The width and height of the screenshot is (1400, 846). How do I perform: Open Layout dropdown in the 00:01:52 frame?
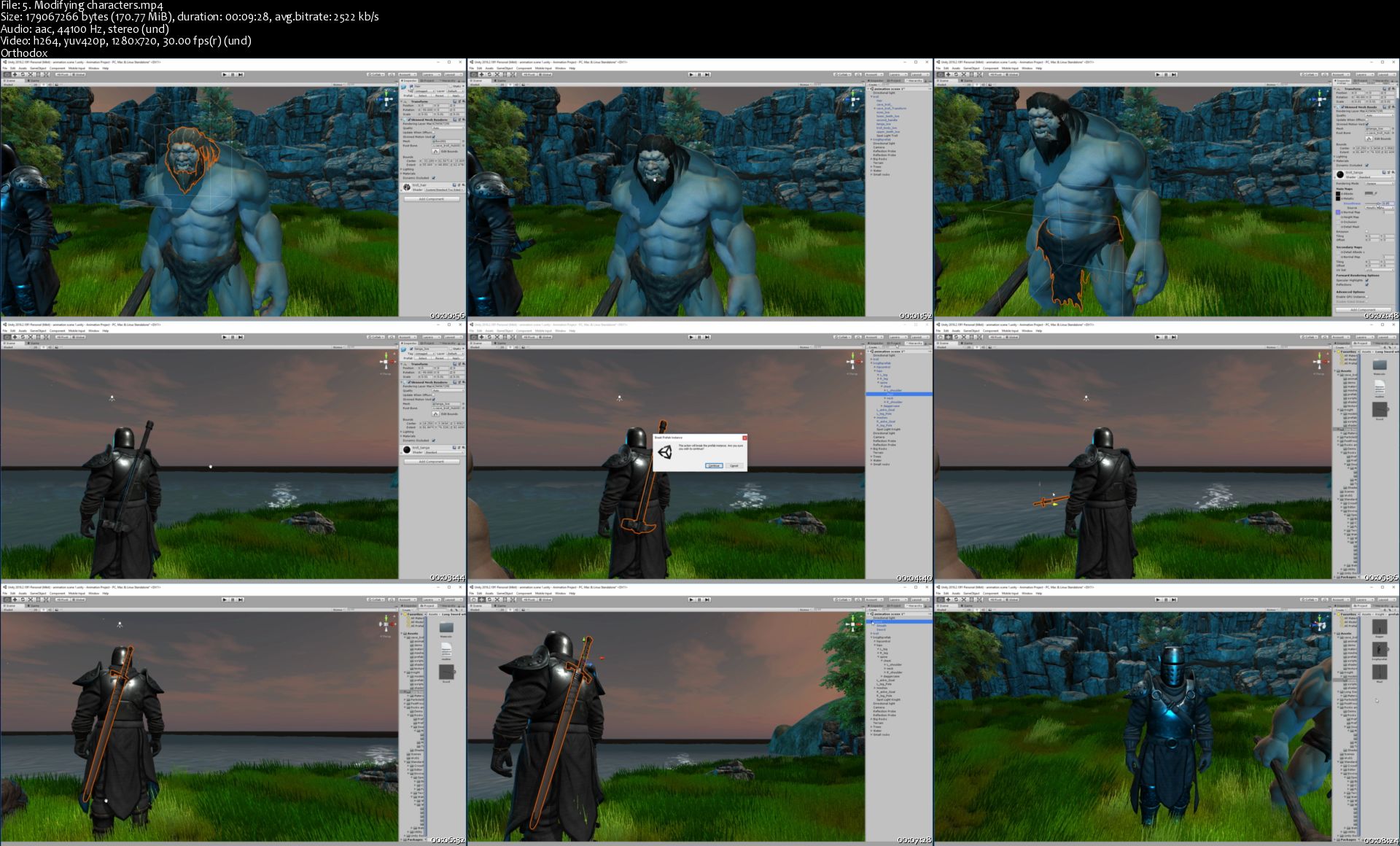pos(919,74)
